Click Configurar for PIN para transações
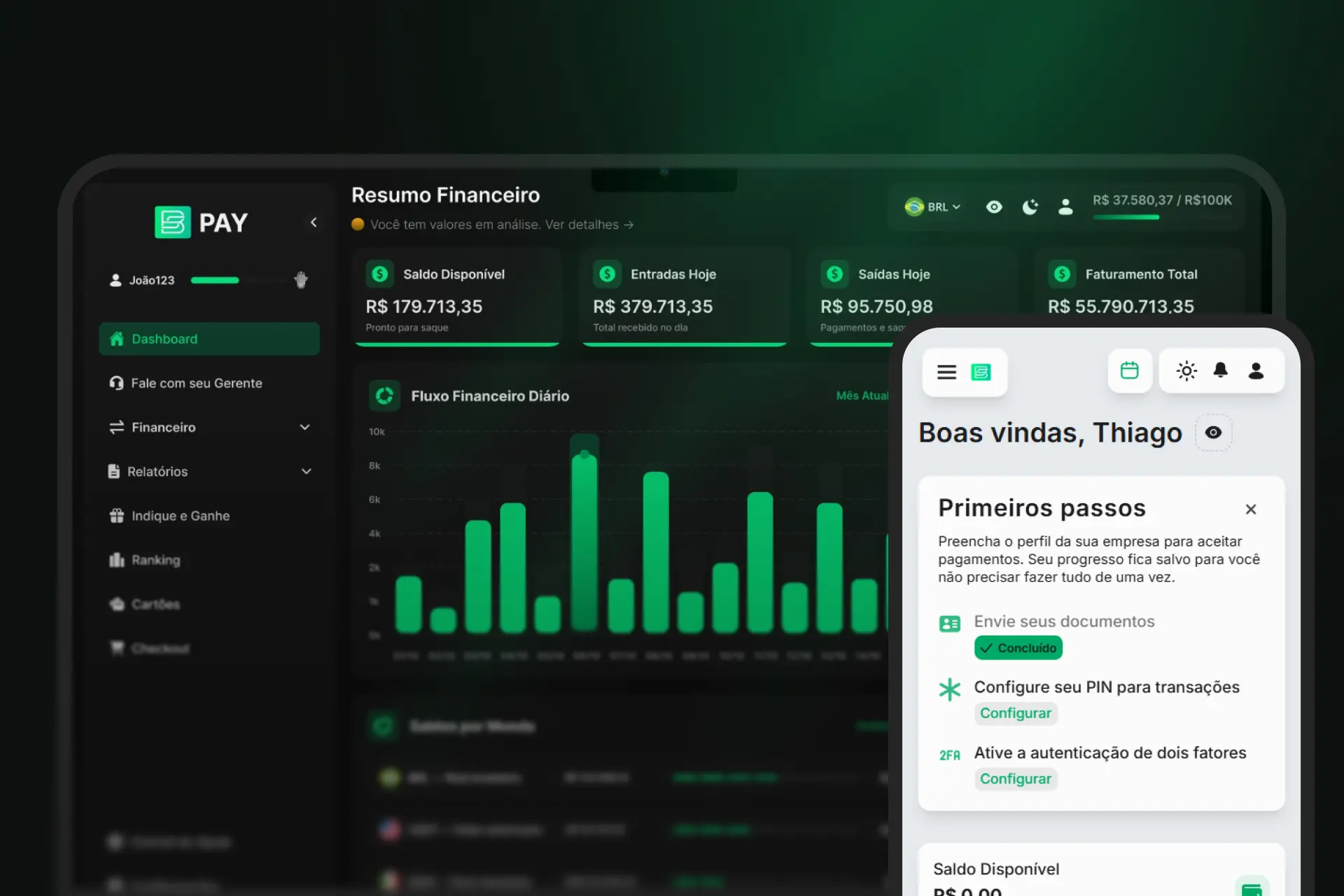Image resolution: width=1344 pixels, height=896 pixels. pos(1015,713)
